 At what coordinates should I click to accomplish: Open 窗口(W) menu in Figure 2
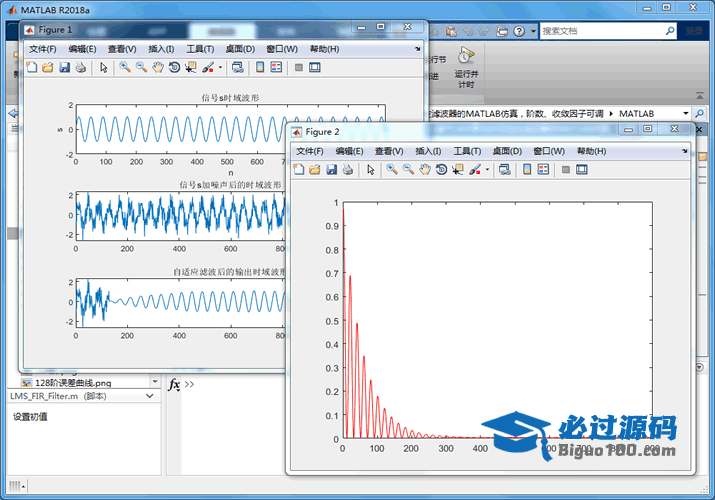549,151
